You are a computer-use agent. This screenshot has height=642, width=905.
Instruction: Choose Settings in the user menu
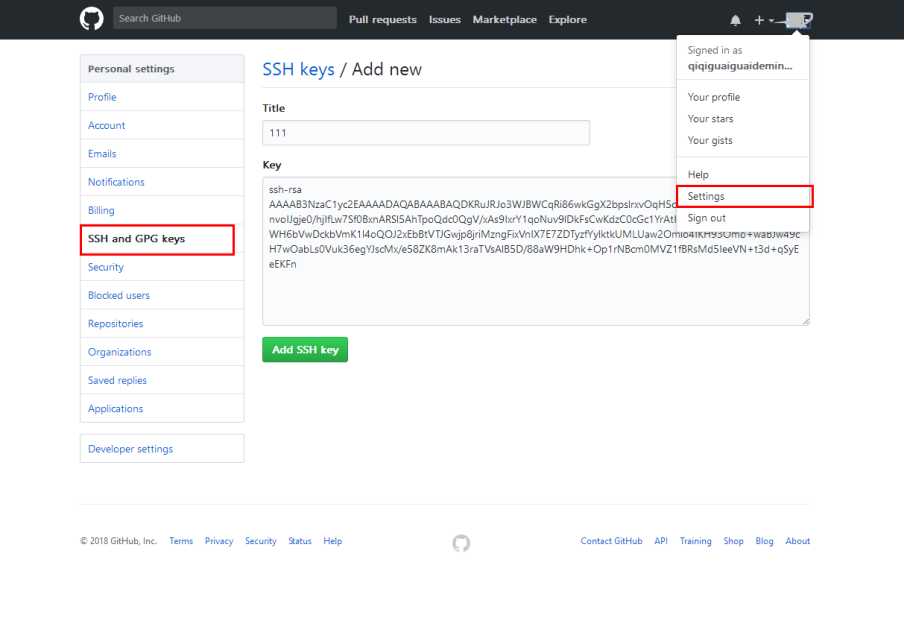pyautogui.click(x=743, y=196)
